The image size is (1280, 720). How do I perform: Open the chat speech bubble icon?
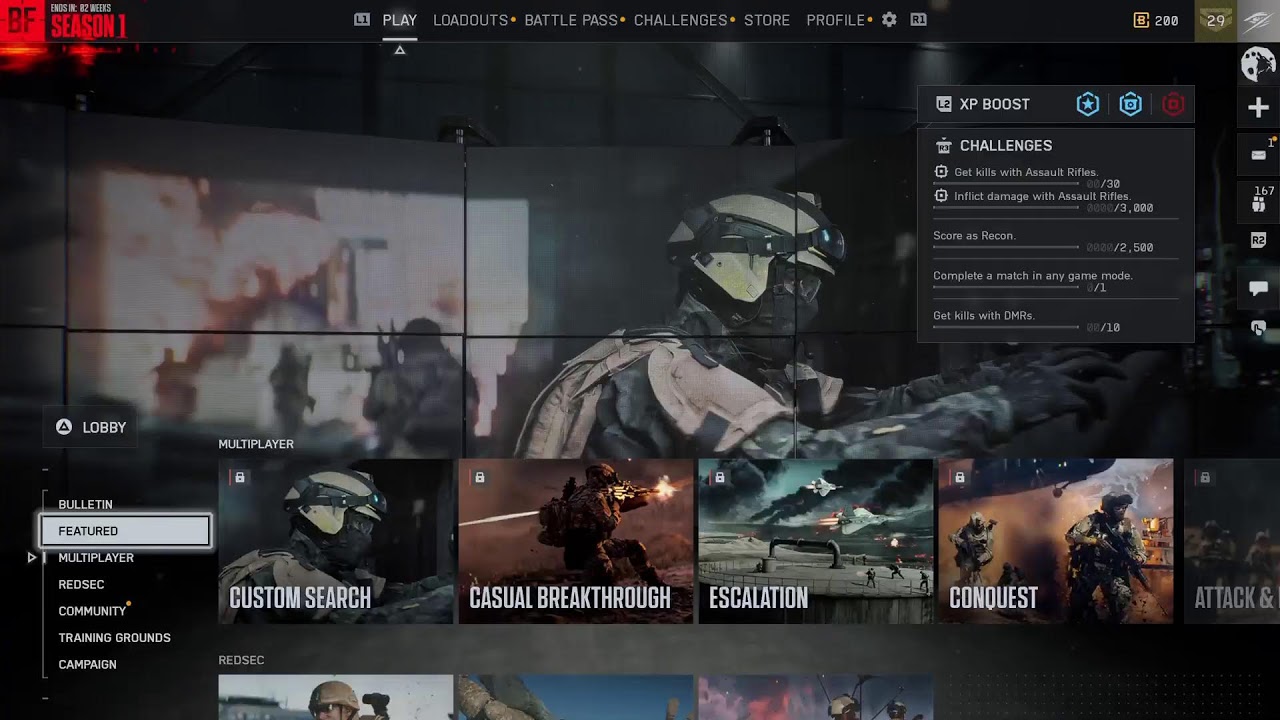pos(1258,288)
